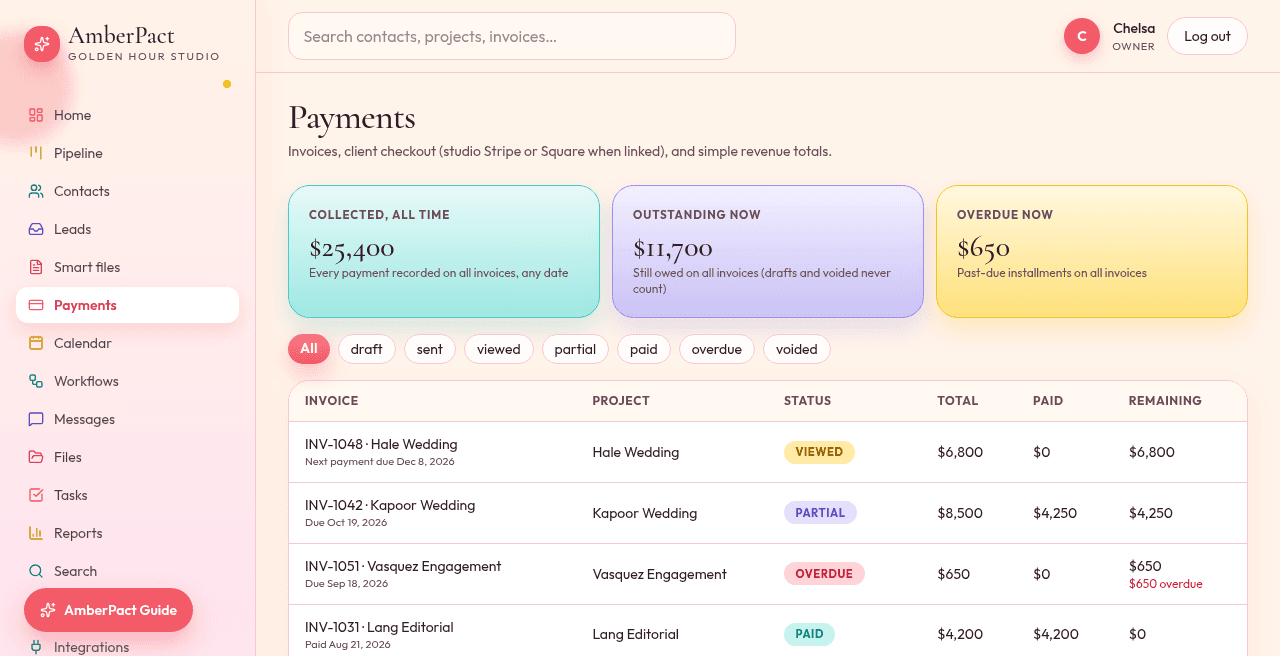Click the INVOICE column header
Image resolution: width=1280 pixels, height=656 pixels.
click(331, 401)
